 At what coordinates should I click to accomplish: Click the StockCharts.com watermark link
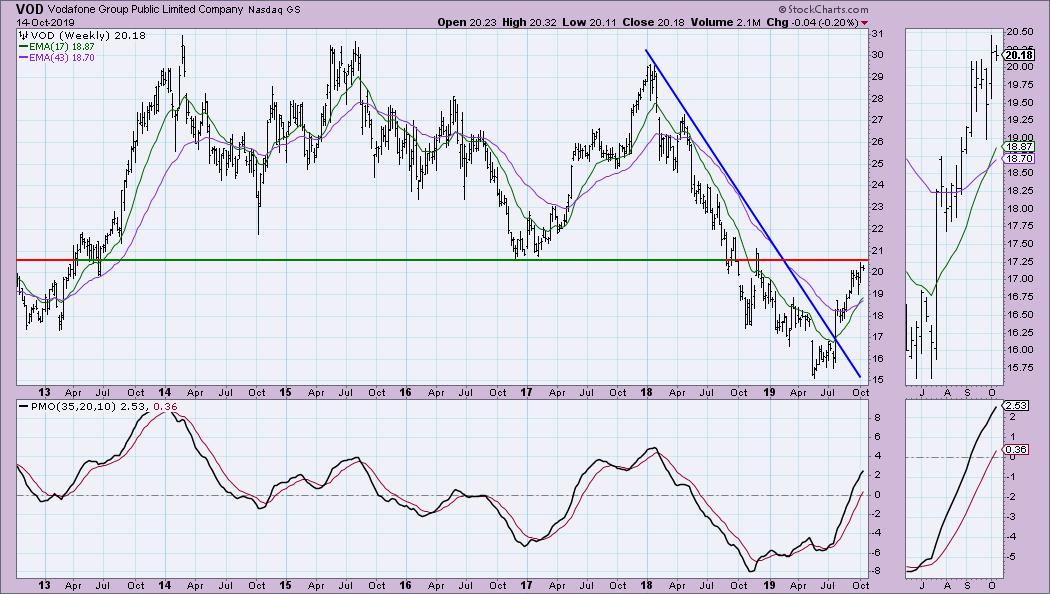(x=824, y=9)
